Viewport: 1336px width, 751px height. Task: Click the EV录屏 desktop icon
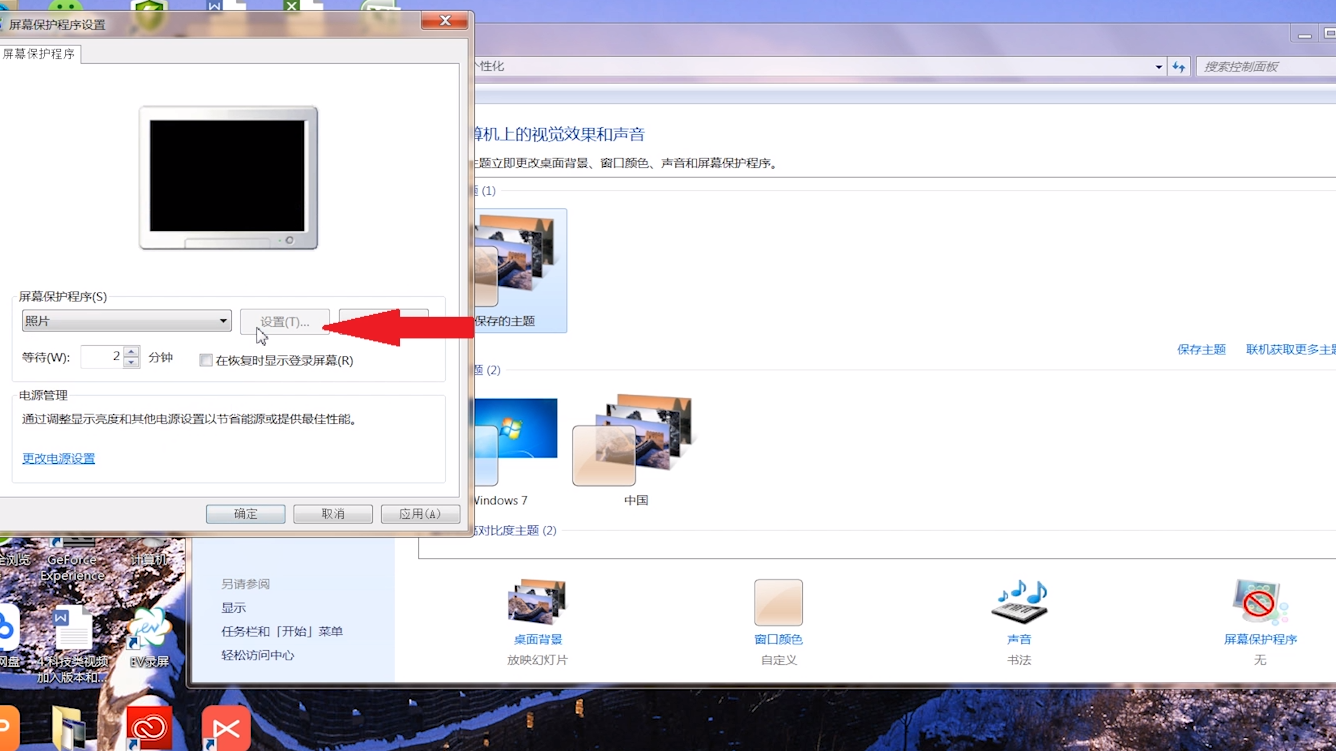pyautogui.click(x=149, y=630)
